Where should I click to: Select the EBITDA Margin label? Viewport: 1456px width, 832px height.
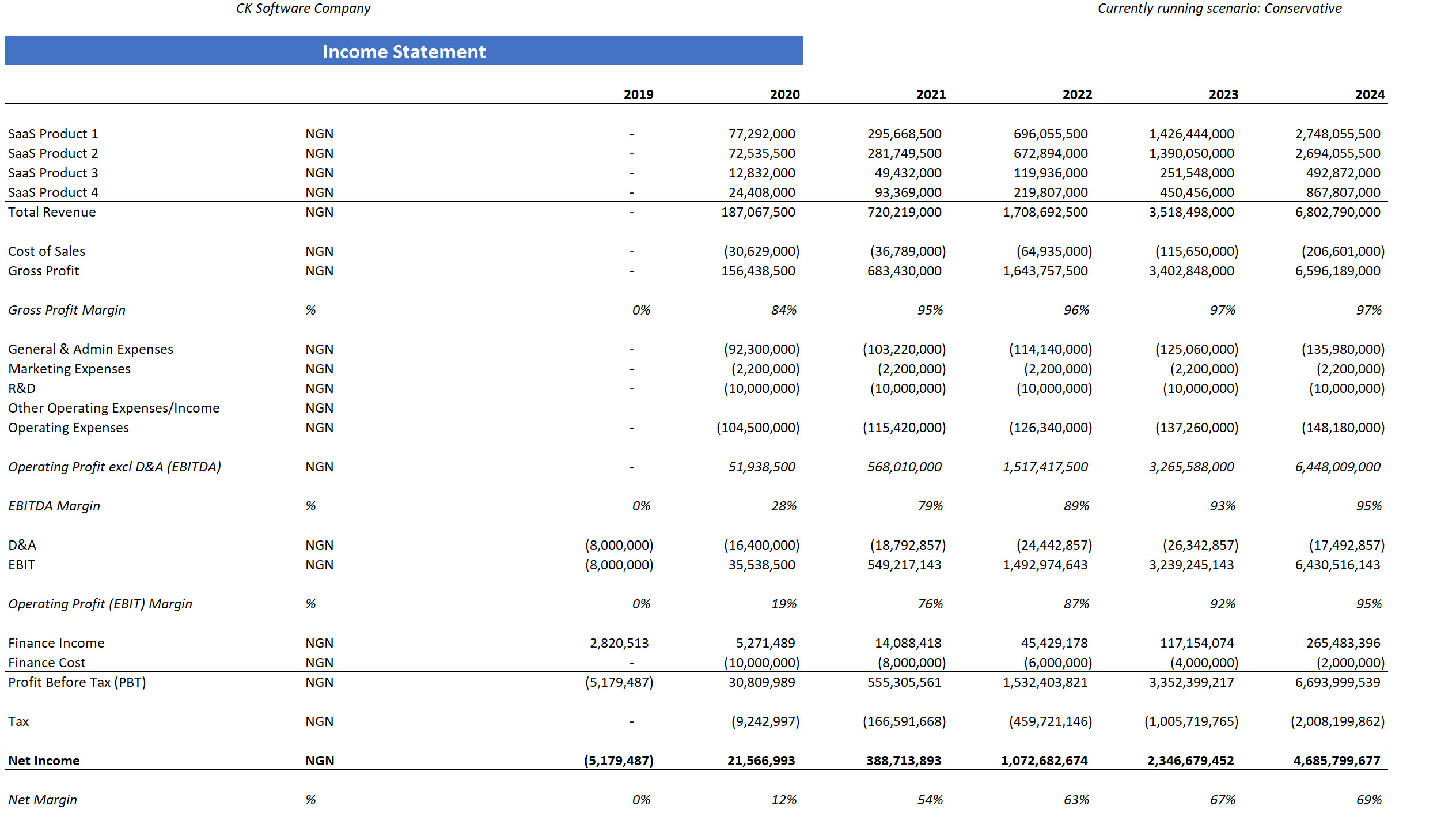(54, 506)
